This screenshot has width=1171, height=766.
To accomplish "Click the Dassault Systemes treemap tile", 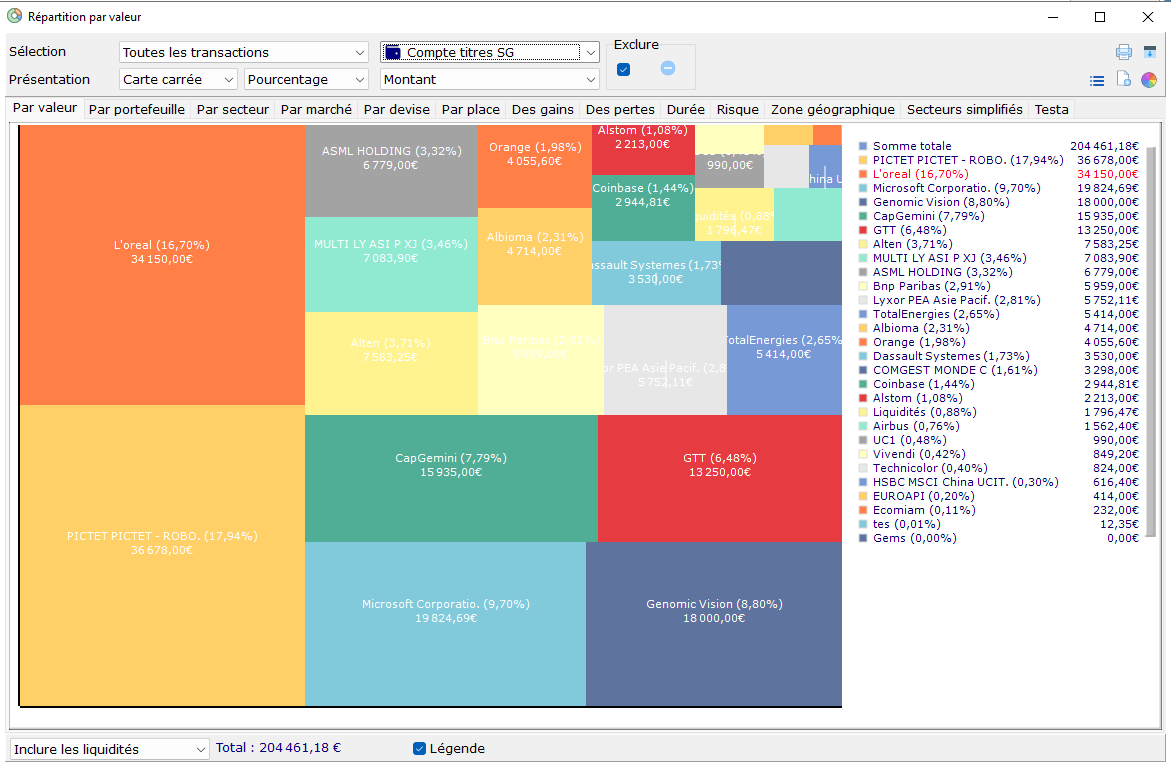I will pos(656,273).
